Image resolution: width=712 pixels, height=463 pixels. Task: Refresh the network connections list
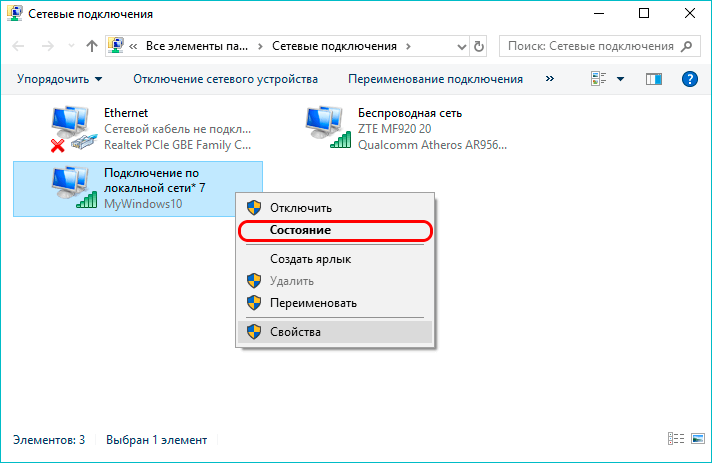tap(479, 46)
